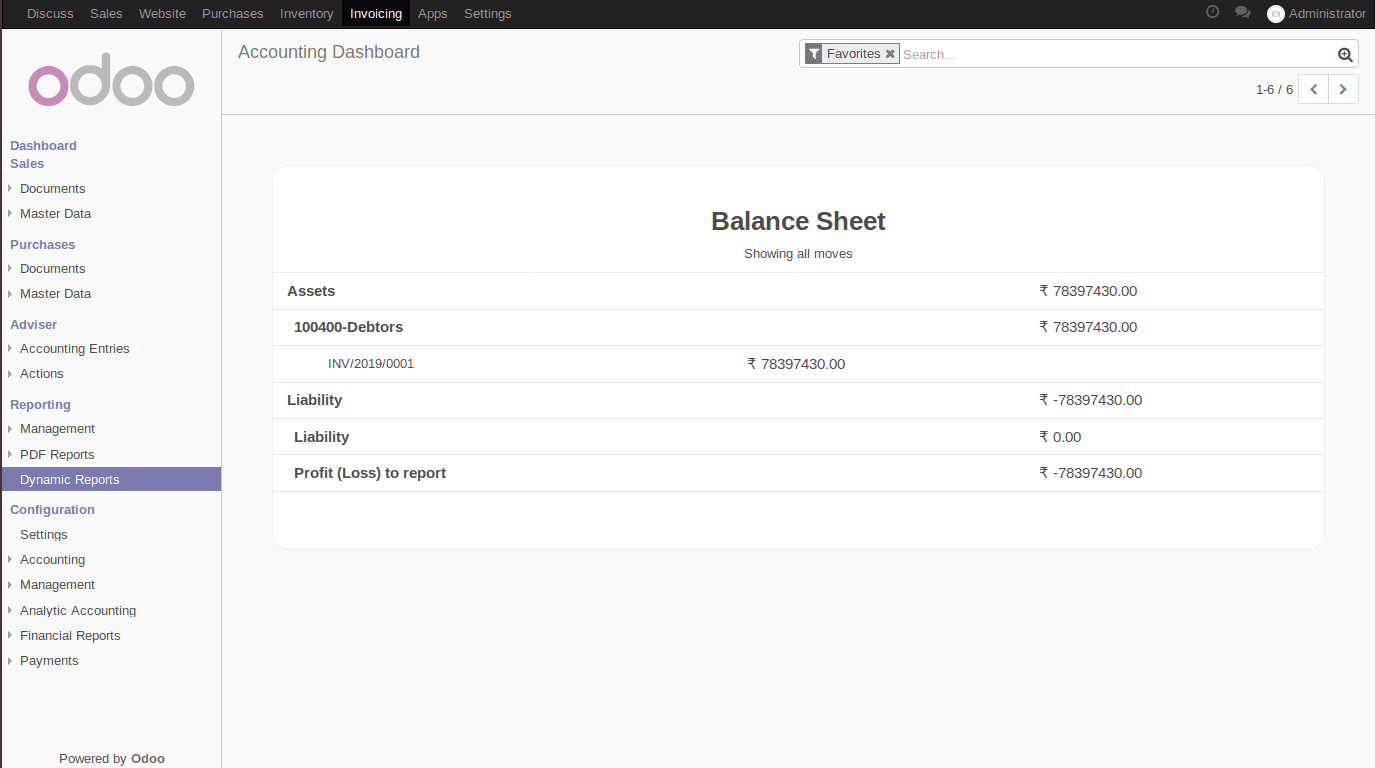Open the Settings top menu
Image resolution: width=1375 pixels, height=768 pixels.
click(488, 14)
